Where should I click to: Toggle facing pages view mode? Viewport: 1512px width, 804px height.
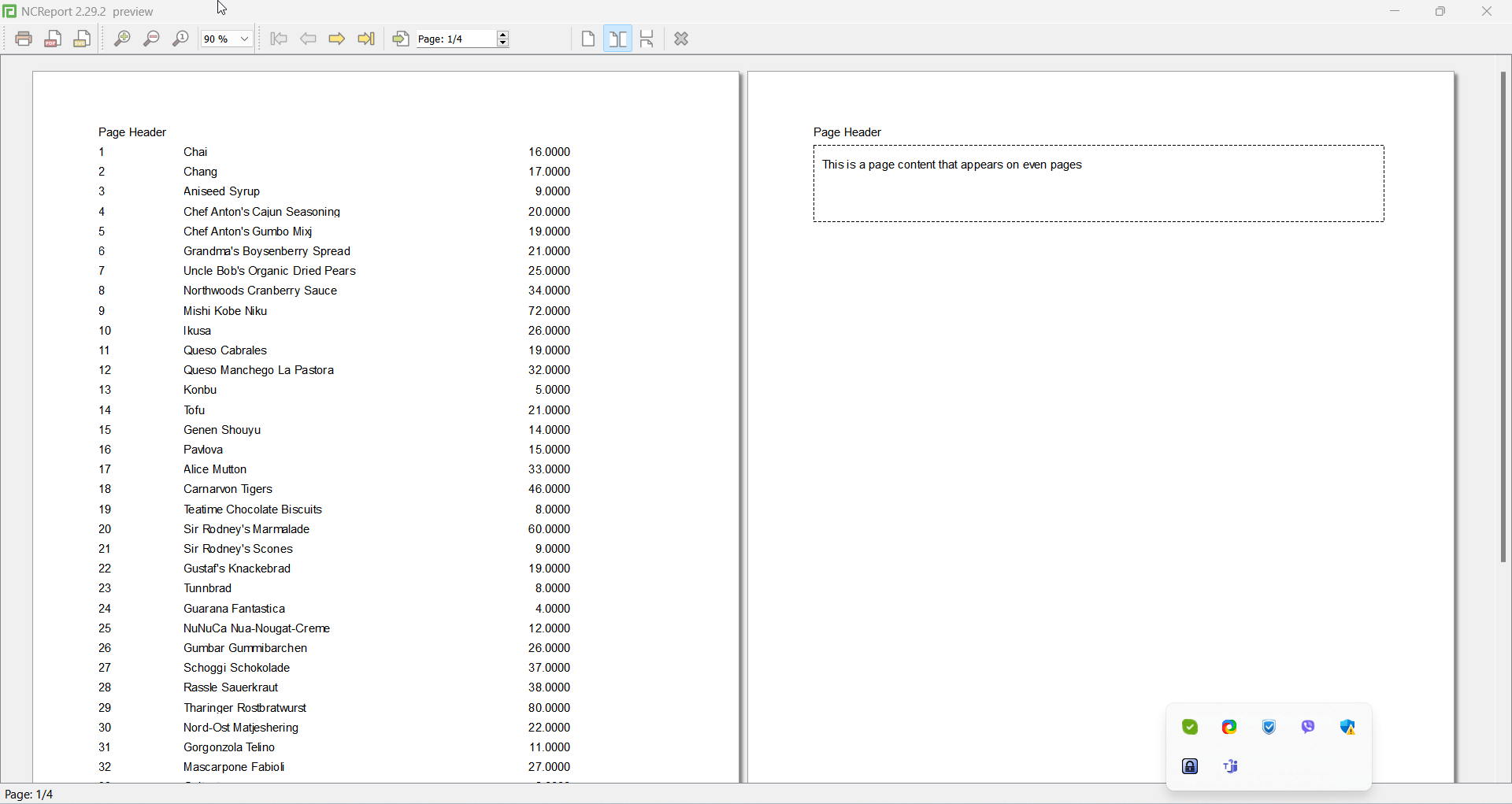pyautogui.click(x=618, y=39)
